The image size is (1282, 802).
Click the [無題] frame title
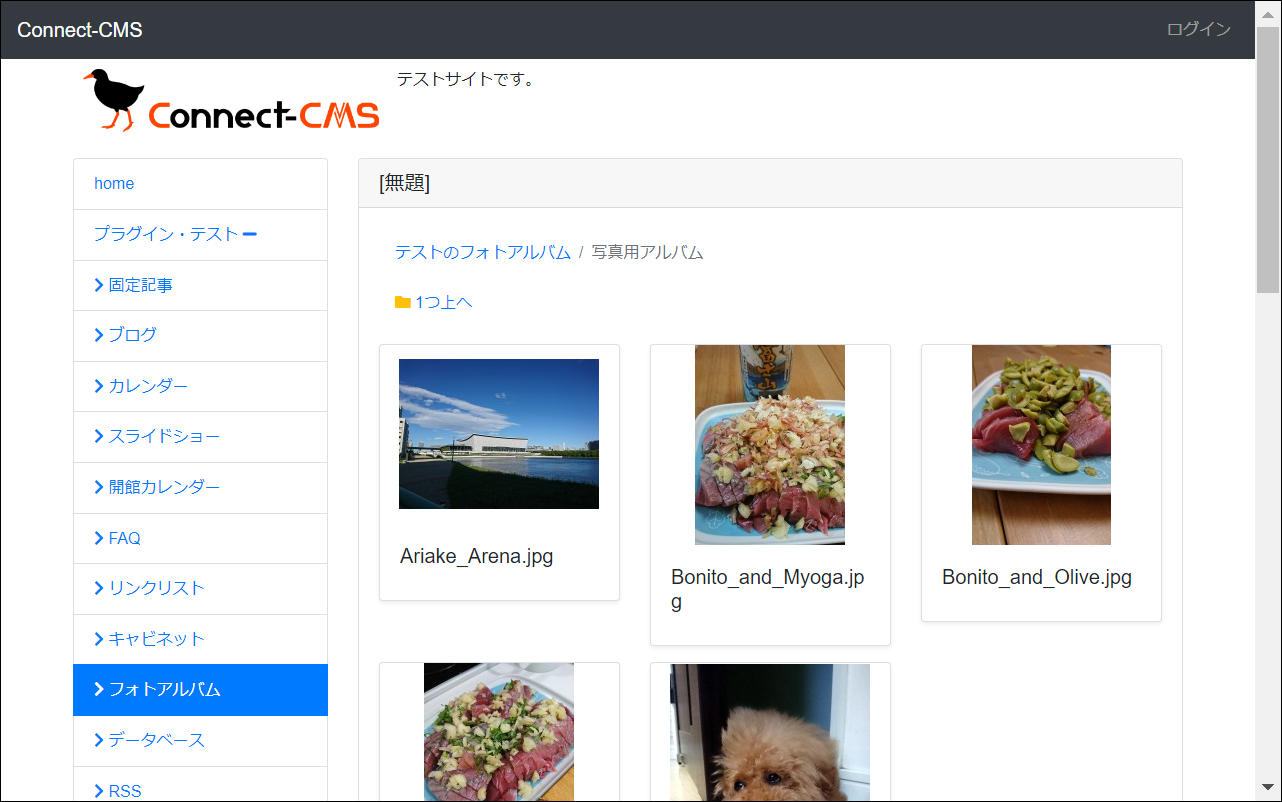(405, 183)
